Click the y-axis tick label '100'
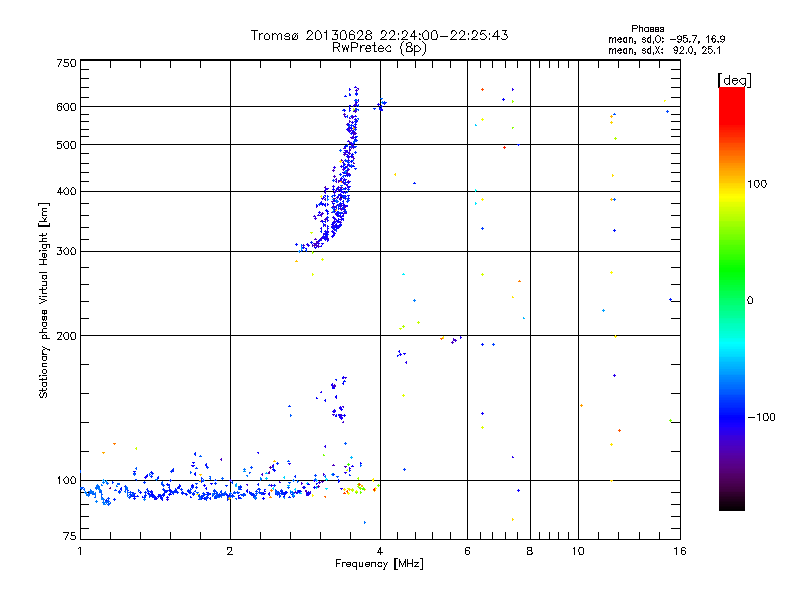This screenshot has height=600, width=800. (x=67, y=480)
